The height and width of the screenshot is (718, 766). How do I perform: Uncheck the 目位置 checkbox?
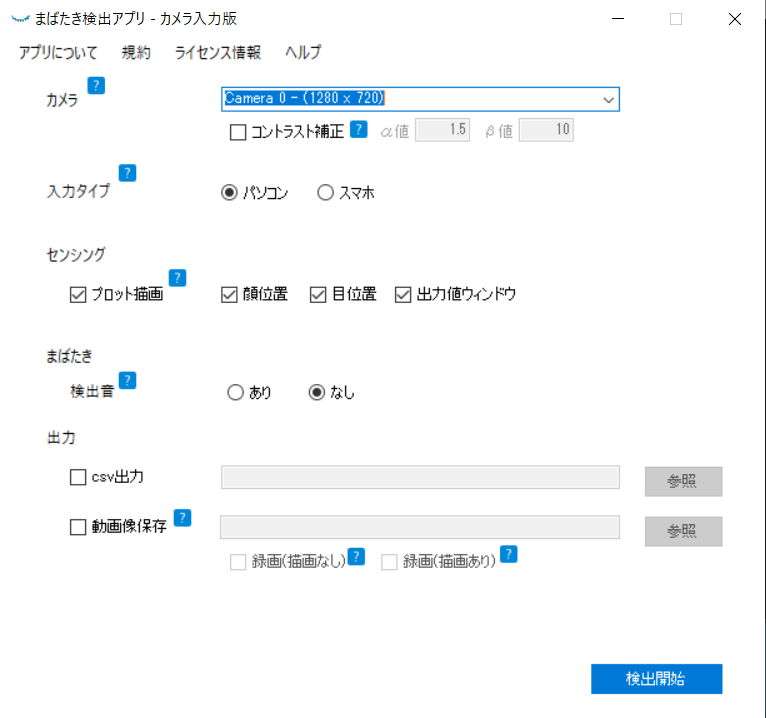click(x=318, y=295)
